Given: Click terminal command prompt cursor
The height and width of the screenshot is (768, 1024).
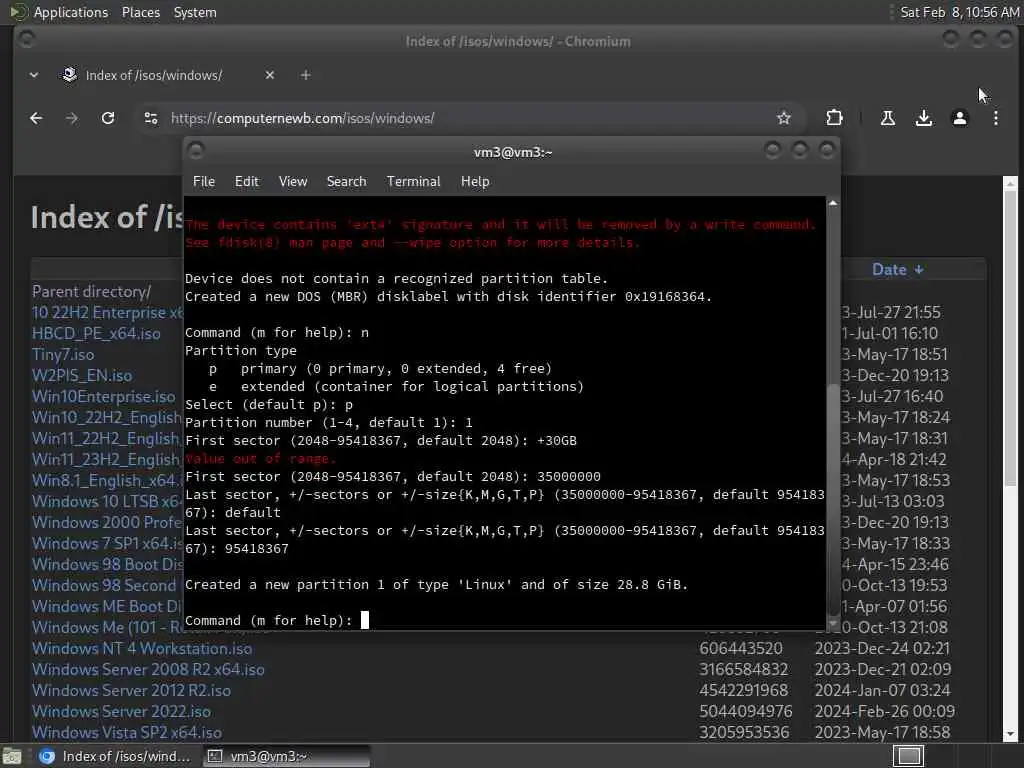Looking at the screenshot, I should pos(364,620).
